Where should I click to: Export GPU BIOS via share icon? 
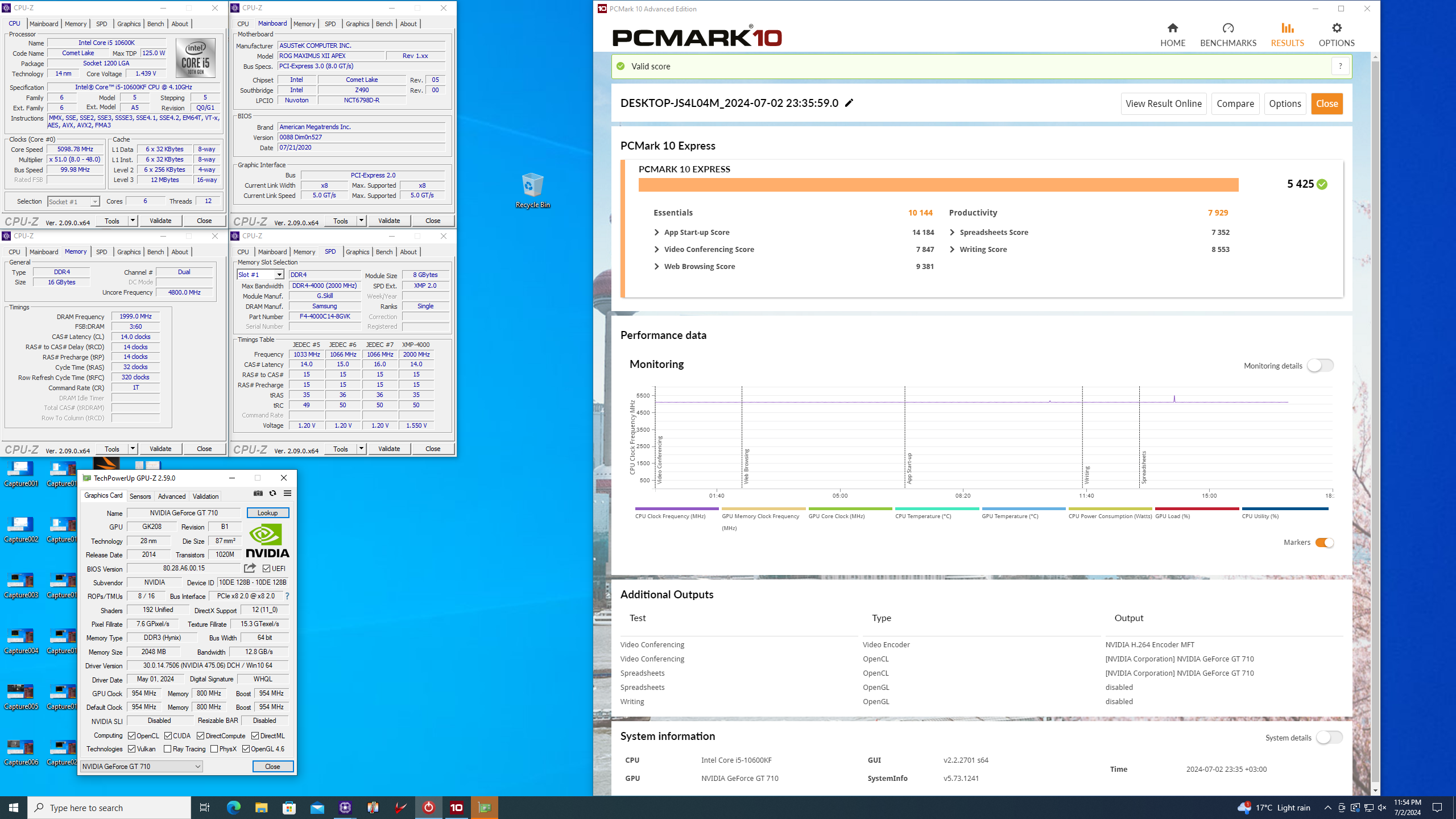click(250, 568)
